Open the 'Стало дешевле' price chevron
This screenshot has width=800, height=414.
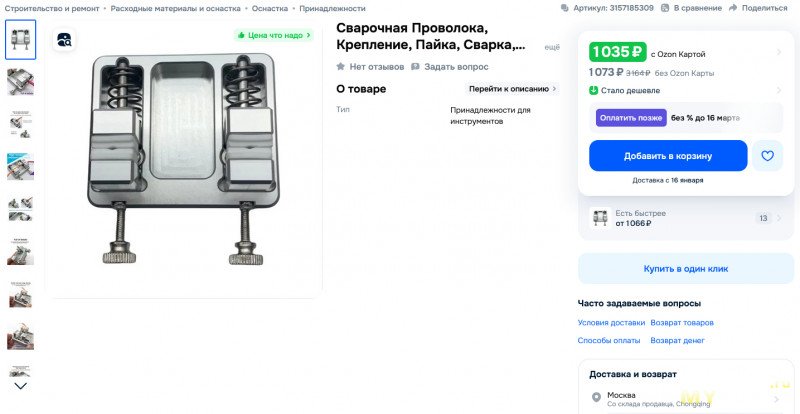coord(779,90)
